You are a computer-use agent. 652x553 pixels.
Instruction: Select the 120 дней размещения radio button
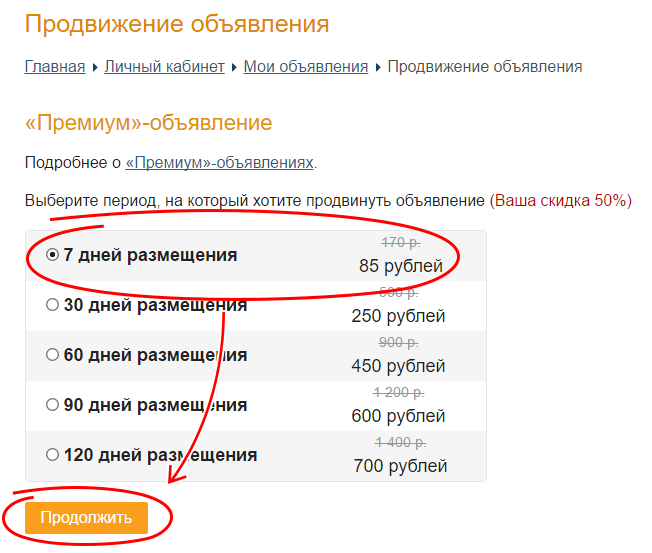(52, 455)
